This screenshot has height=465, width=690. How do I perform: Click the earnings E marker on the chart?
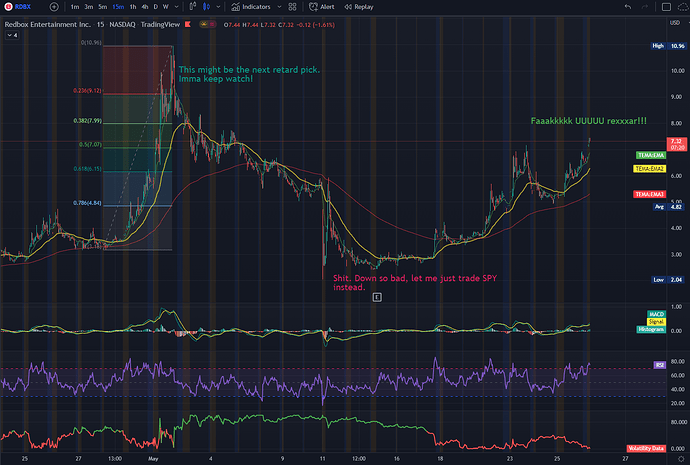[x=377, y=297]
